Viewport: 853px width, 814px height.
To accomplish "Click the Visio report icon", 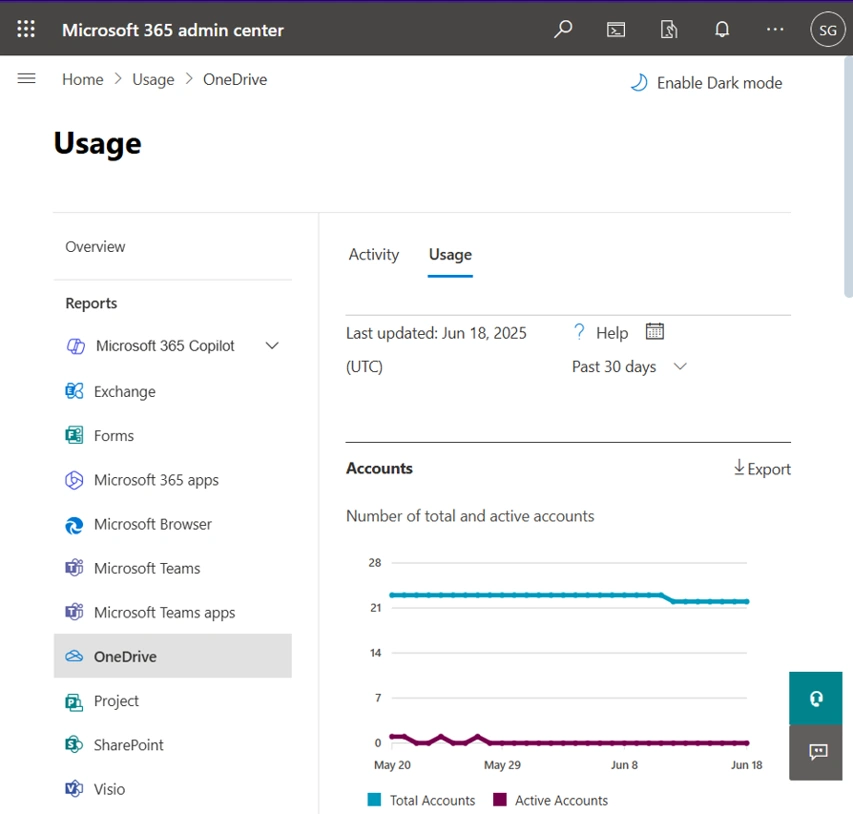I will click(74, 789).
